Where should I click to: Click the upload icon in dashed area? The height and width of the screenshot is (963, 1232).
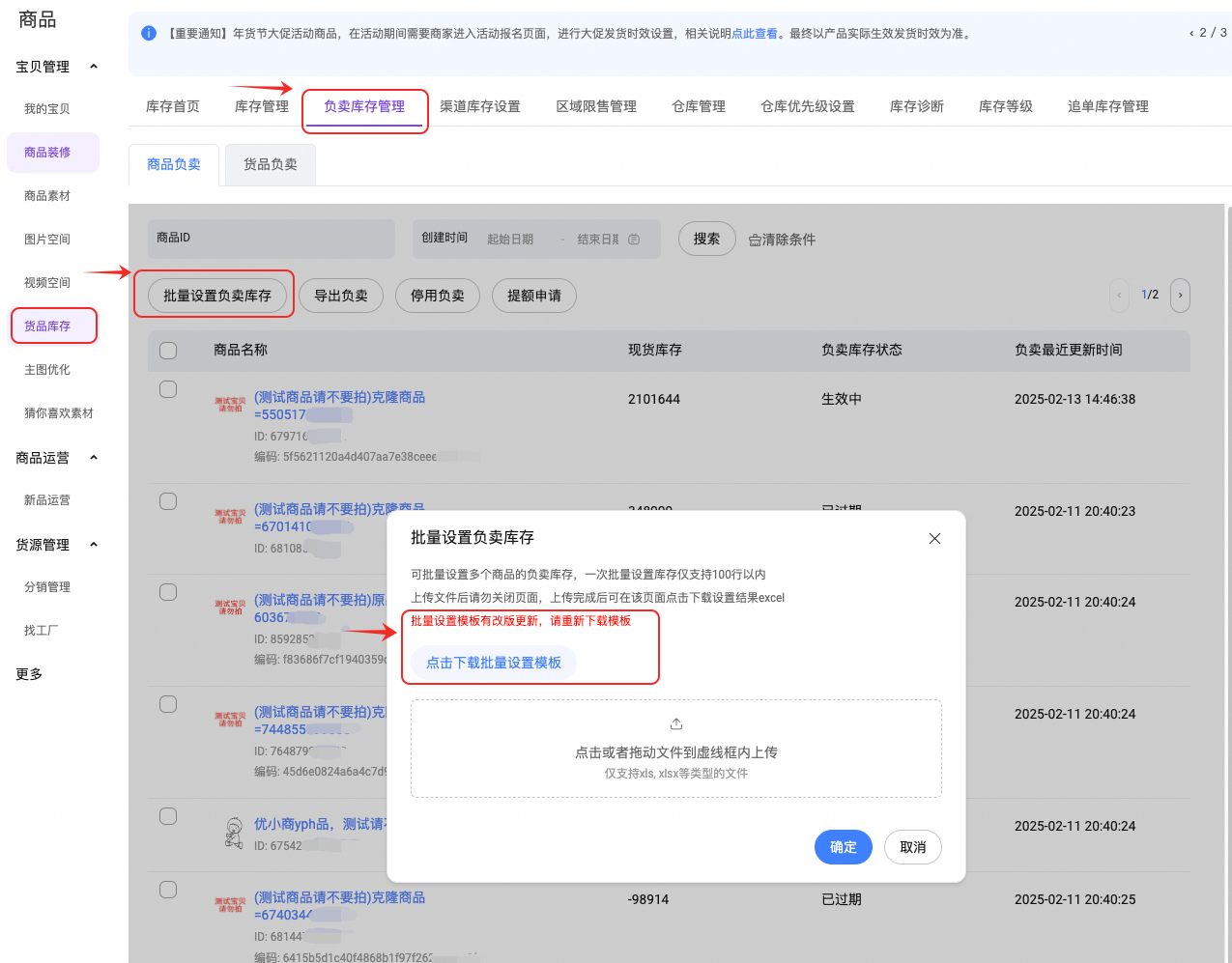coord(676,723)
